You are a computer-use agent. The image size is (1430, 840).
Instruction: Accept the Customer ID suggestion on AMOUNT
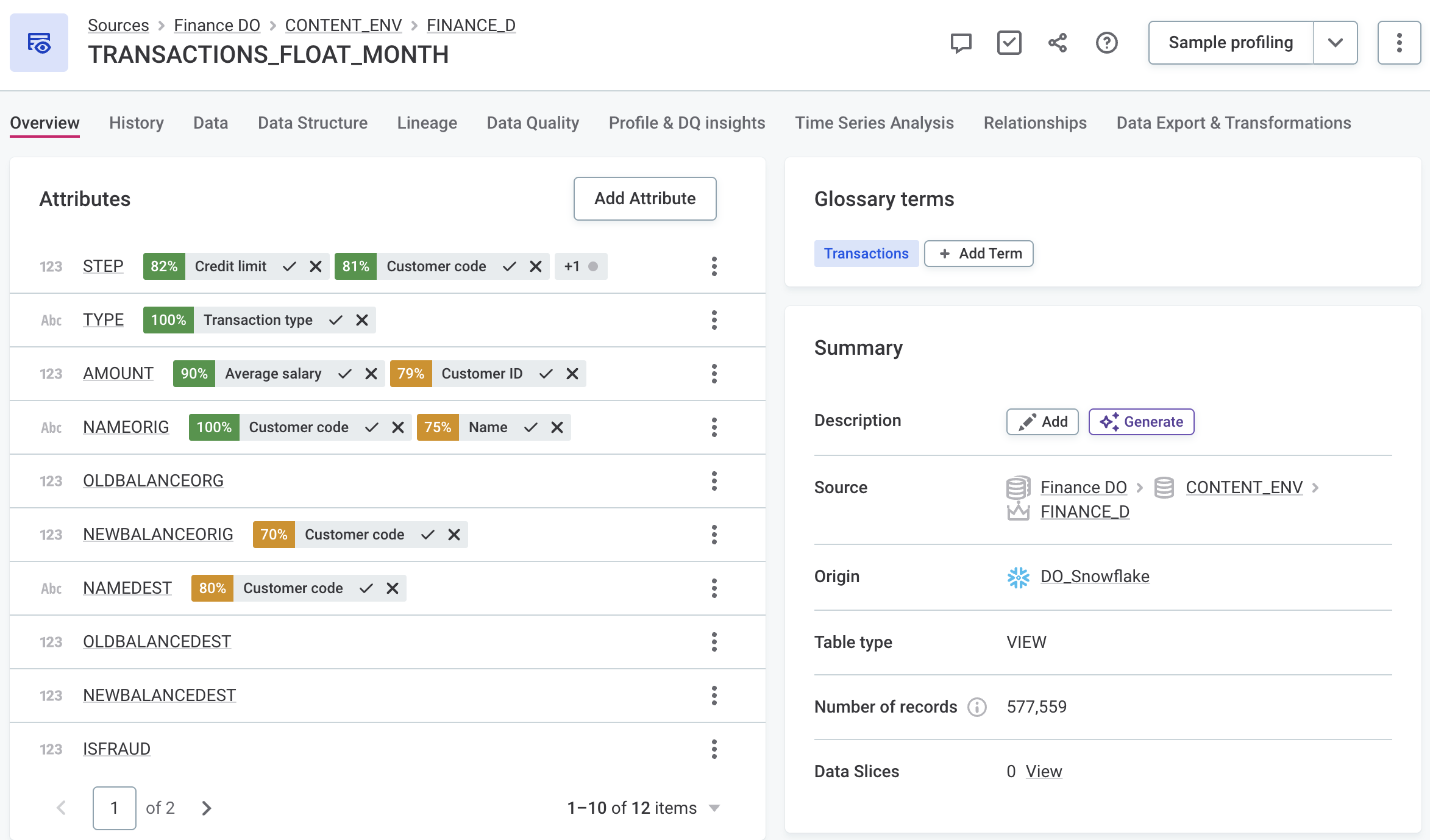546,374
